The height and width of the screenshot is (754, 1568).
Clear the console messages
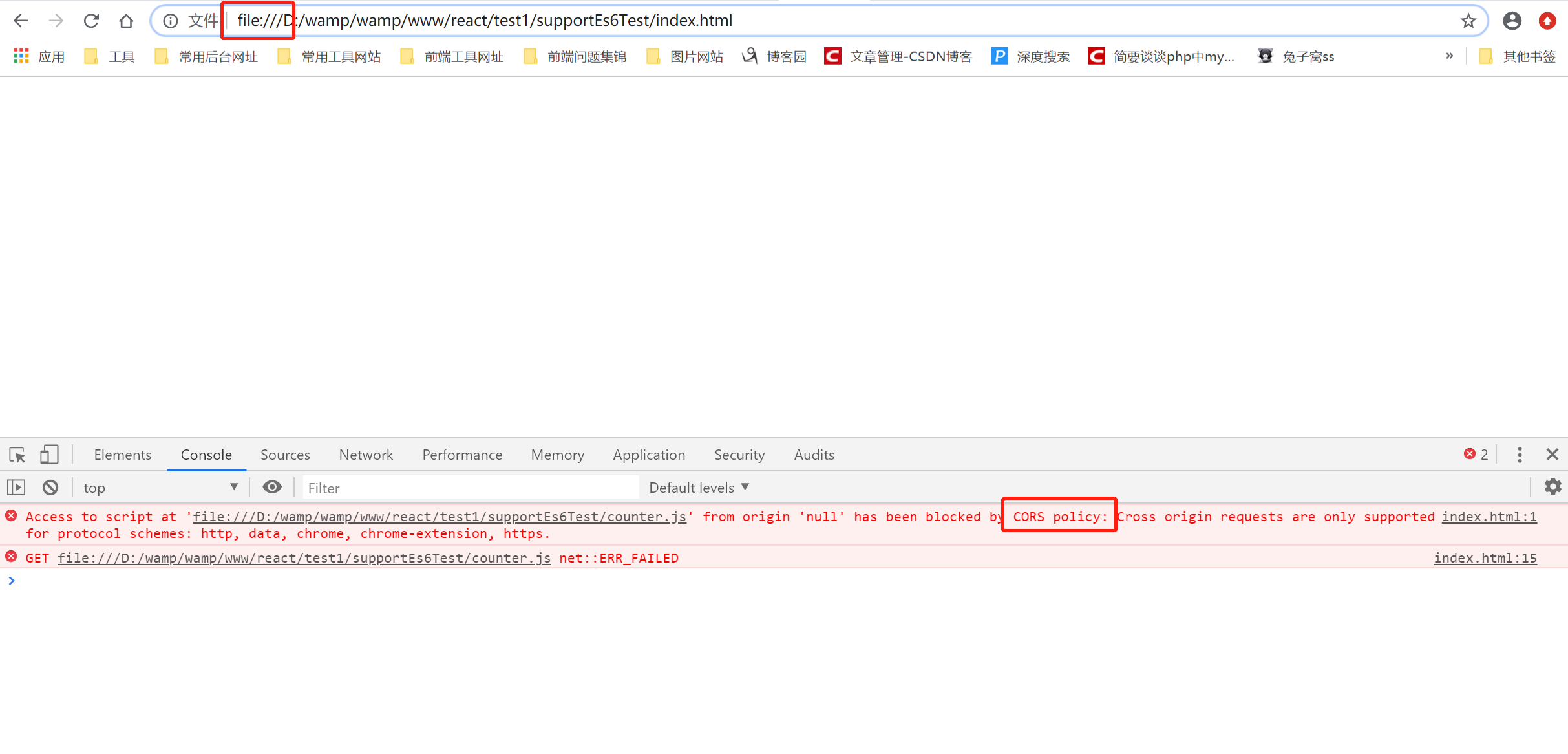pyautogui.click(x=50, y=487)
